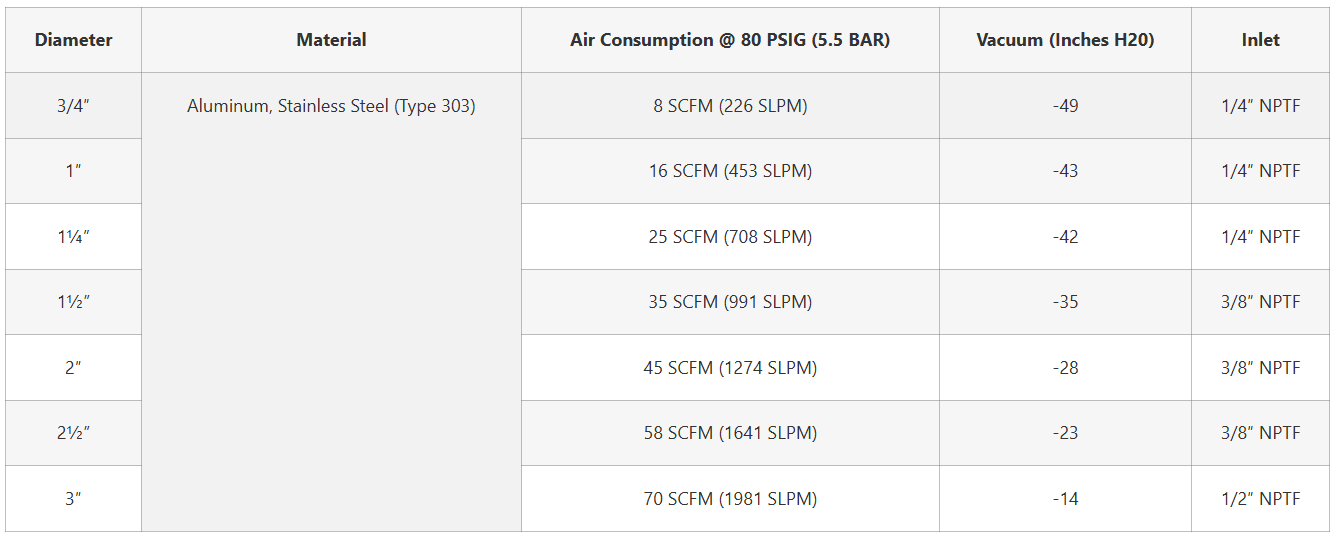Click the Aluminum, Stainless Steel material text
1338x538 pixels.
click(331, 106)
